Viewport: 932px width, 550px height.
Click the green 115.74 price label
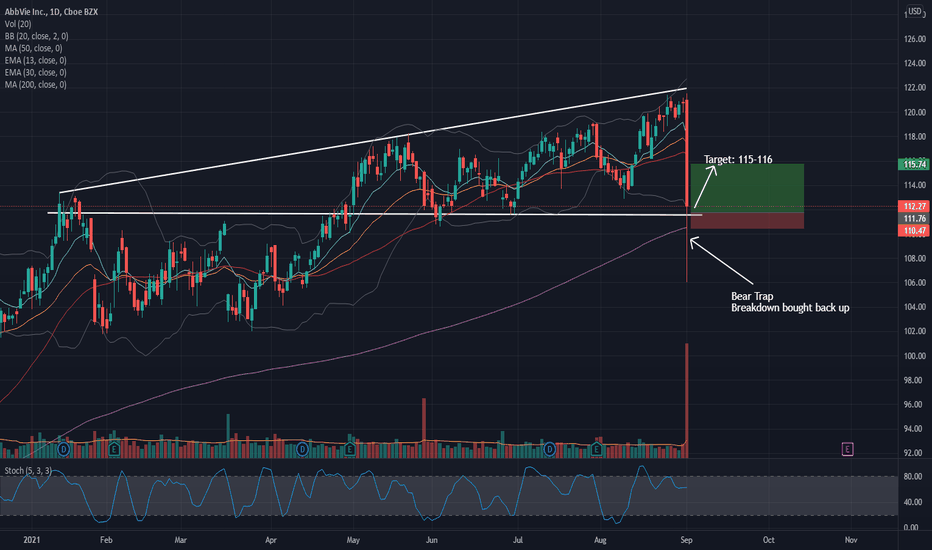(914, 165)
